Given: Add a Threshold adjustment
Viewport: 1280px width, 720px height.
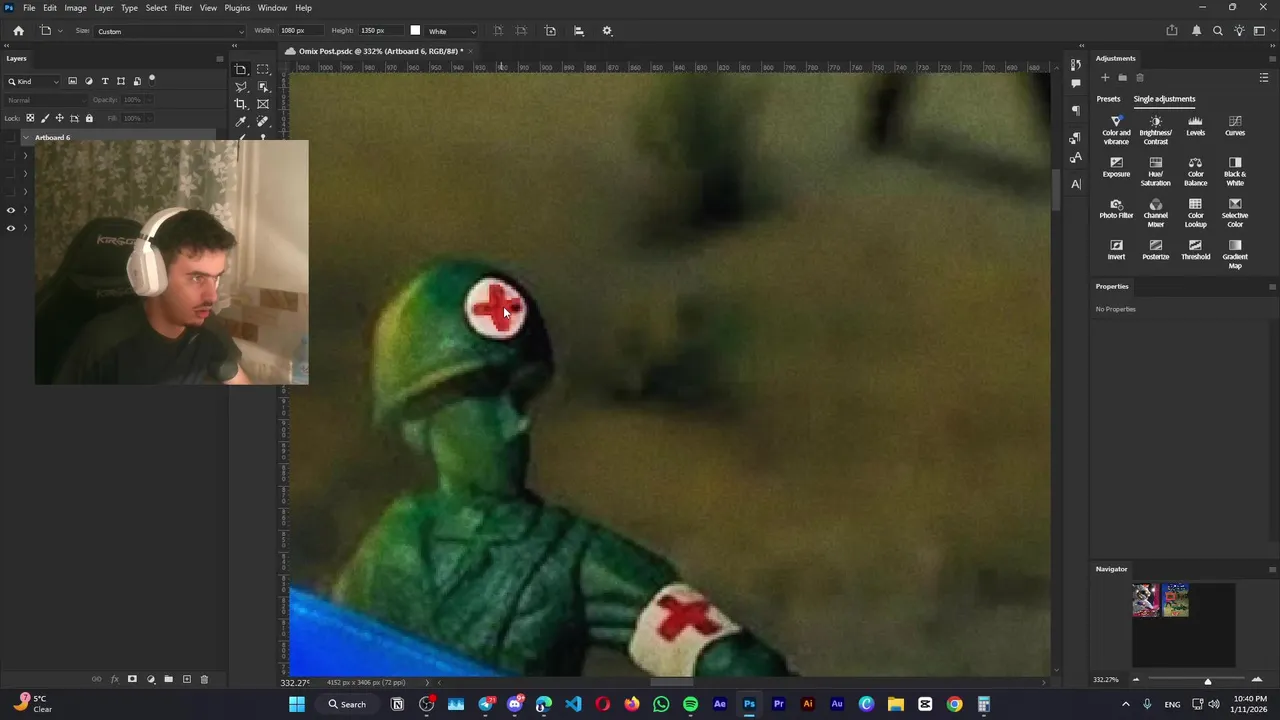Looking at the screenshot, I should 1195,249.
